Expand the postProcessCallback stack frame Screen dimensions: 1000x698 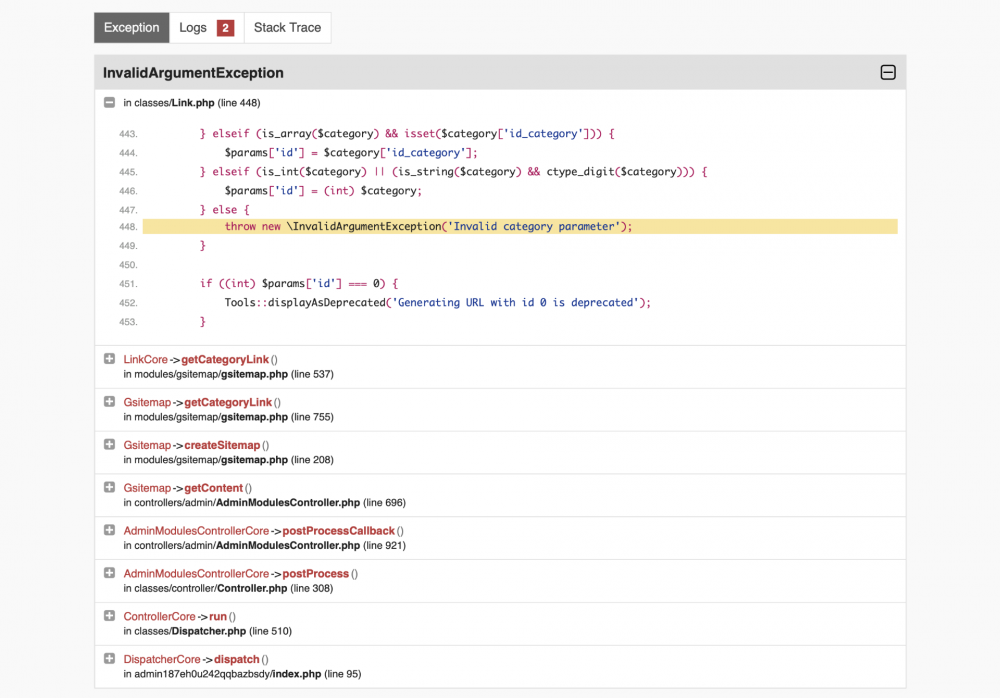[109, 530]
